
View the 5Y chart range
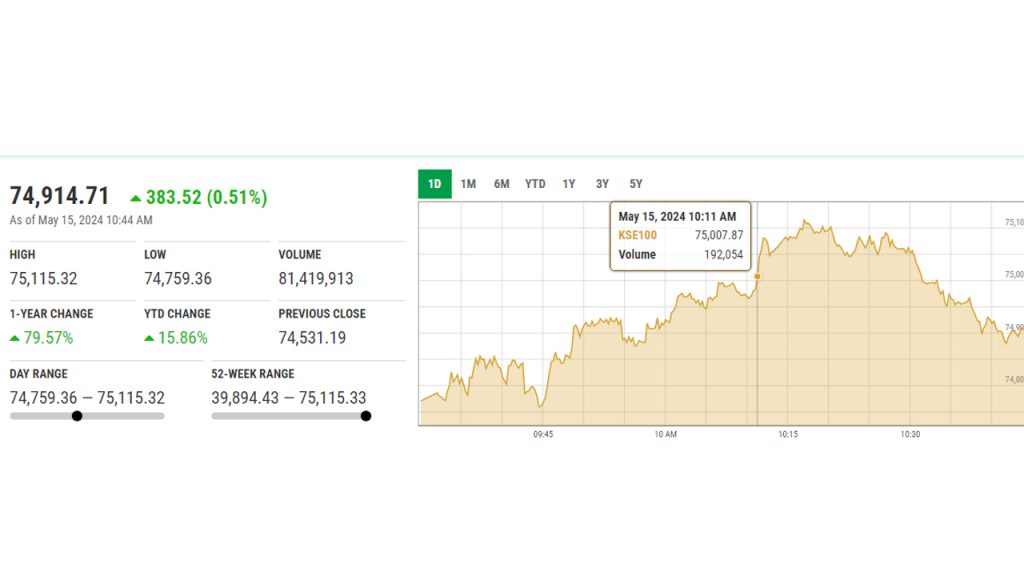(636, 184)
